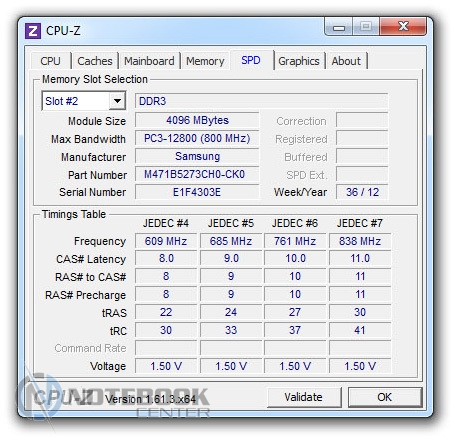View the About tab

pos(346,61)
